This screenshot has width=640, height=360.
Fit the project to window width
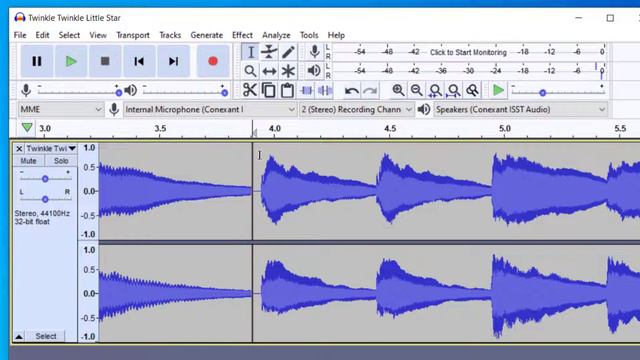[x=453, y=90]
